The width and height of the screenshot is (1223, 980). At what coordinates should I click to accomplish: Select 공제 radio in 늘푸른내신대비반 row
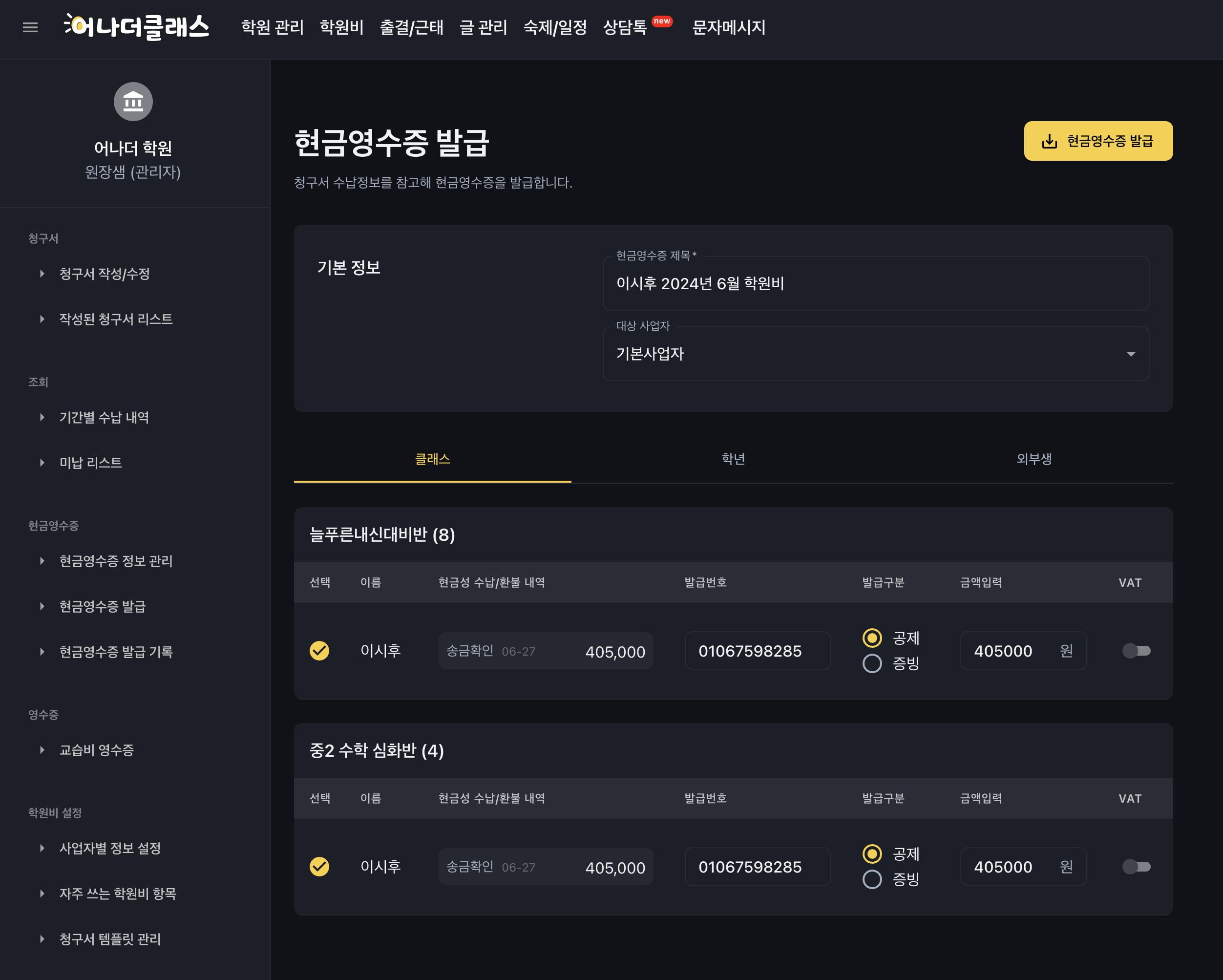click(x=872, y=638)
